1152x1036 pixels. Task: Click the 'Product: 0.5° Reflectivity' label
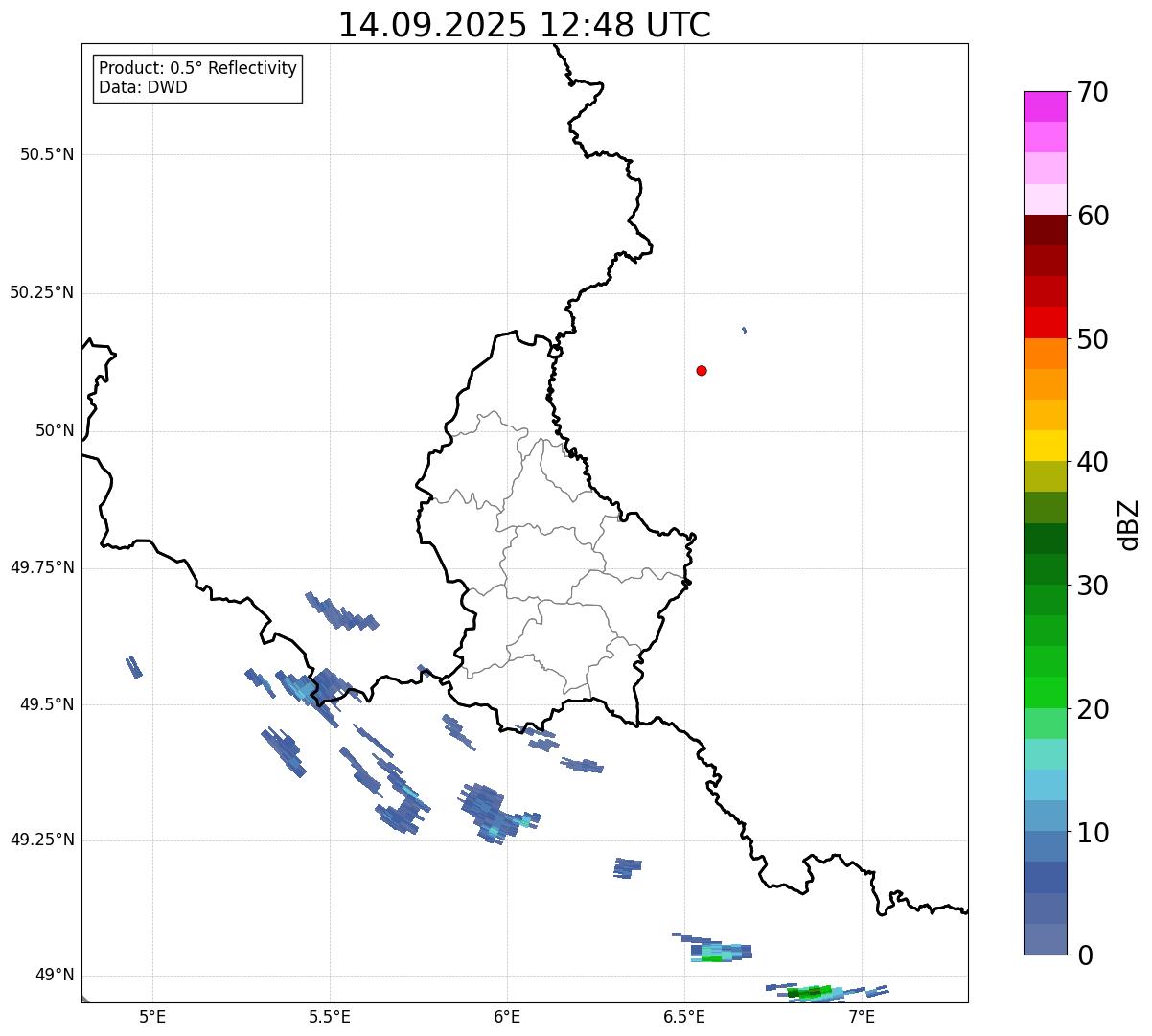pyautogui.click(x=197, y=69)
